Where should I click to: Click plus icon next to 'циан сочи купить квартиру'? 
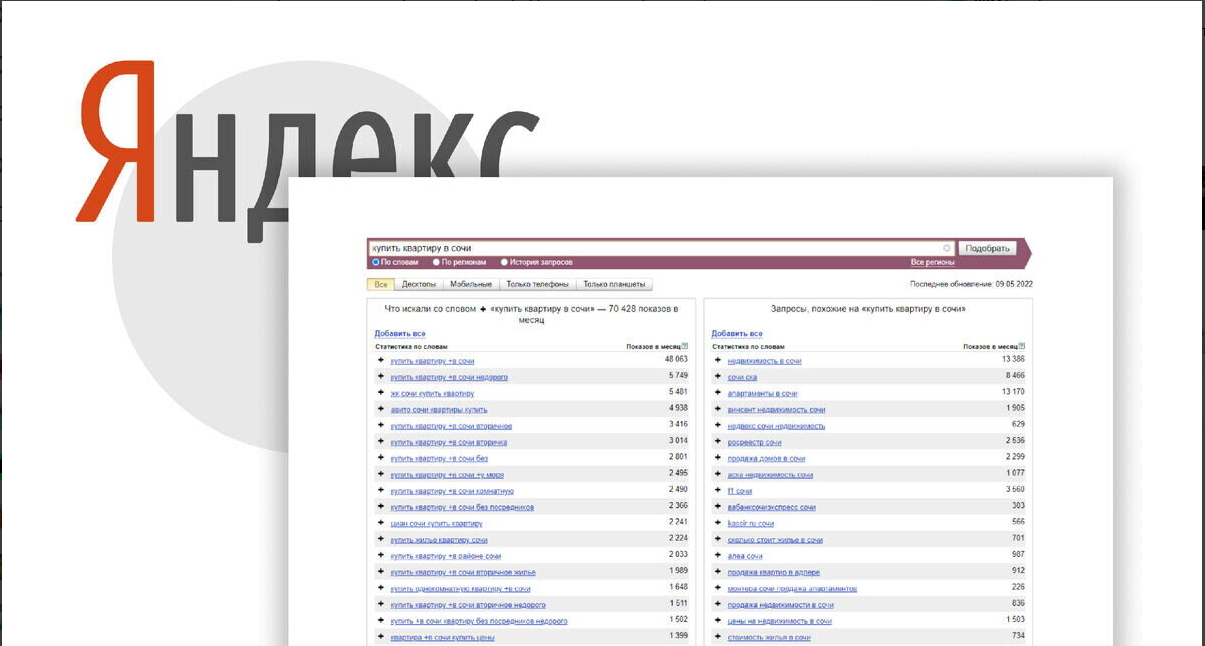click(381, 523)
